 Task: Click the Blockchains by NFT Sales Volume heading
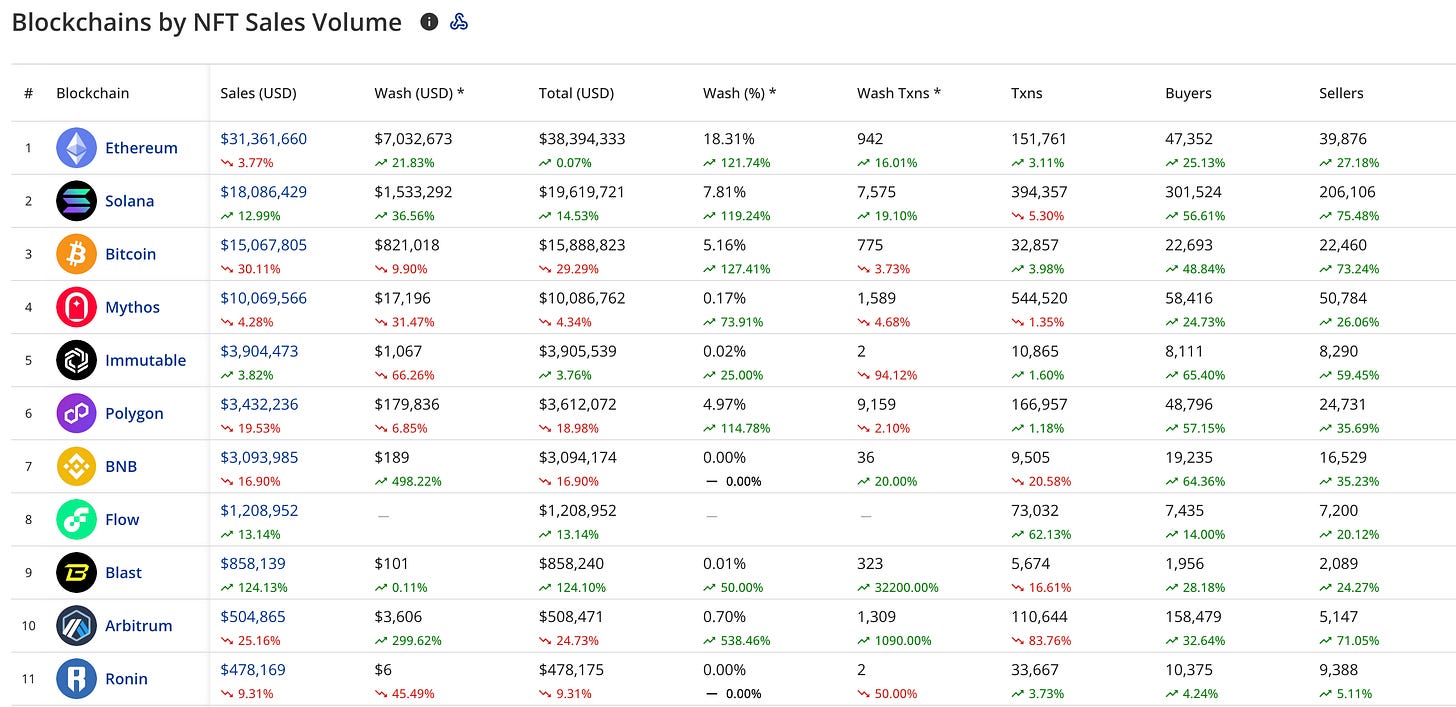pos(206,22)
